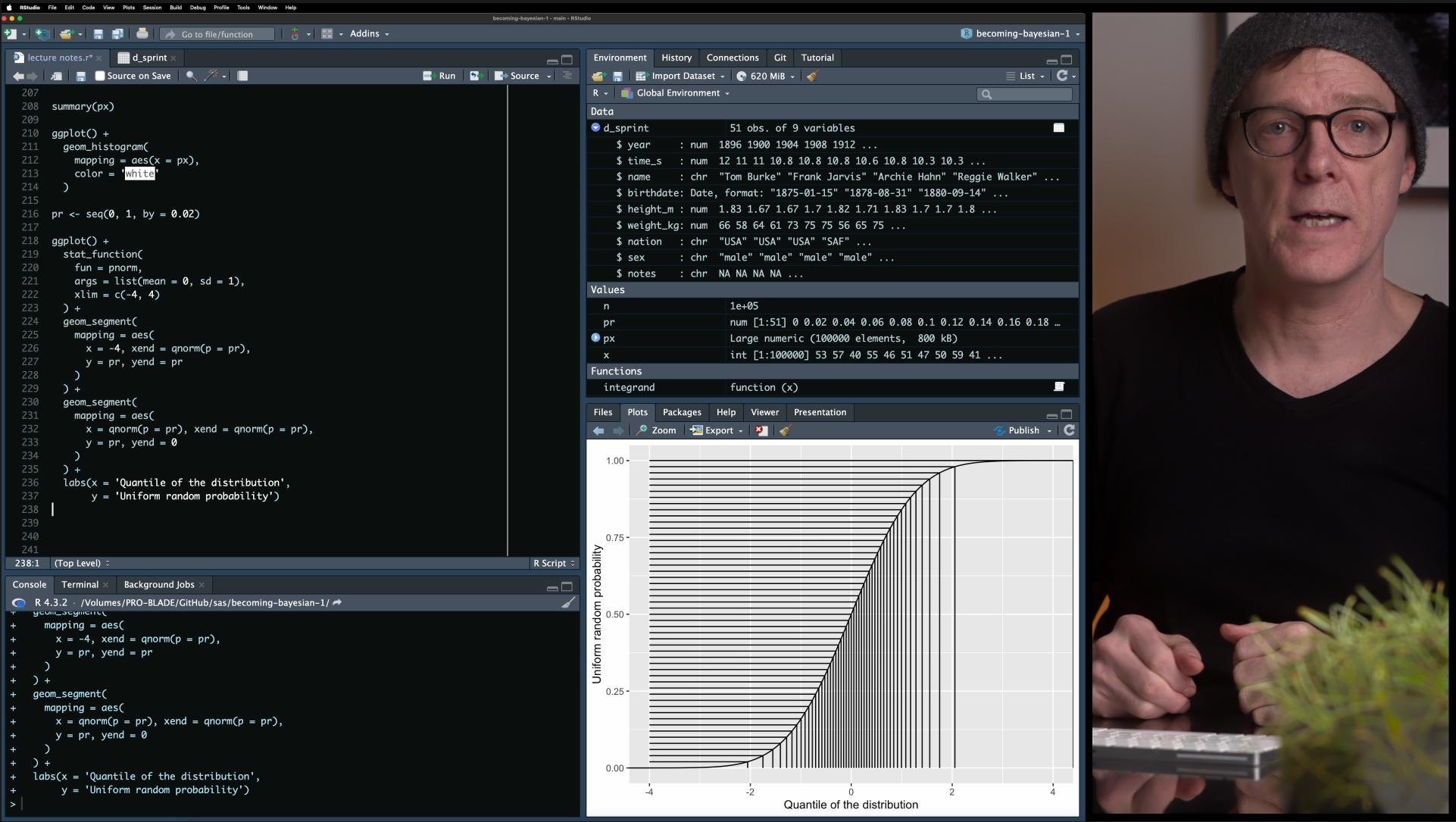Click the Create a Project icon
The width and height of the screenshot is (1456, 822).
pyautogui.click(x=42, y=33)
